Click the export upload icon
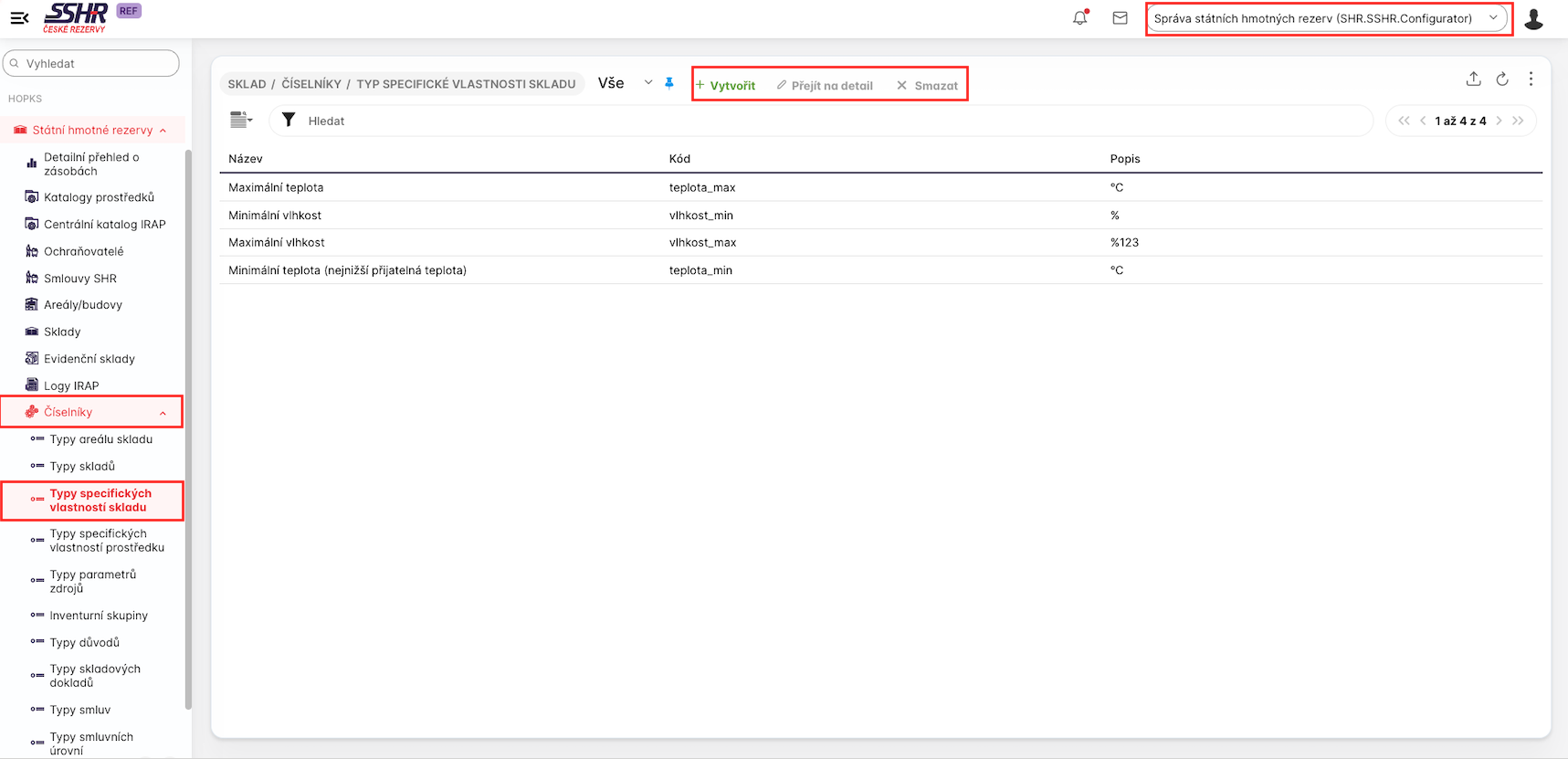1568x759 pixels. pos(1473,79)
